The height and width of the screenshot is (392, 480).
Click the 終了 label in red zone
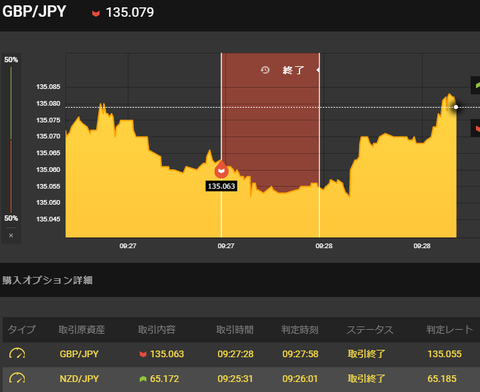293,70
